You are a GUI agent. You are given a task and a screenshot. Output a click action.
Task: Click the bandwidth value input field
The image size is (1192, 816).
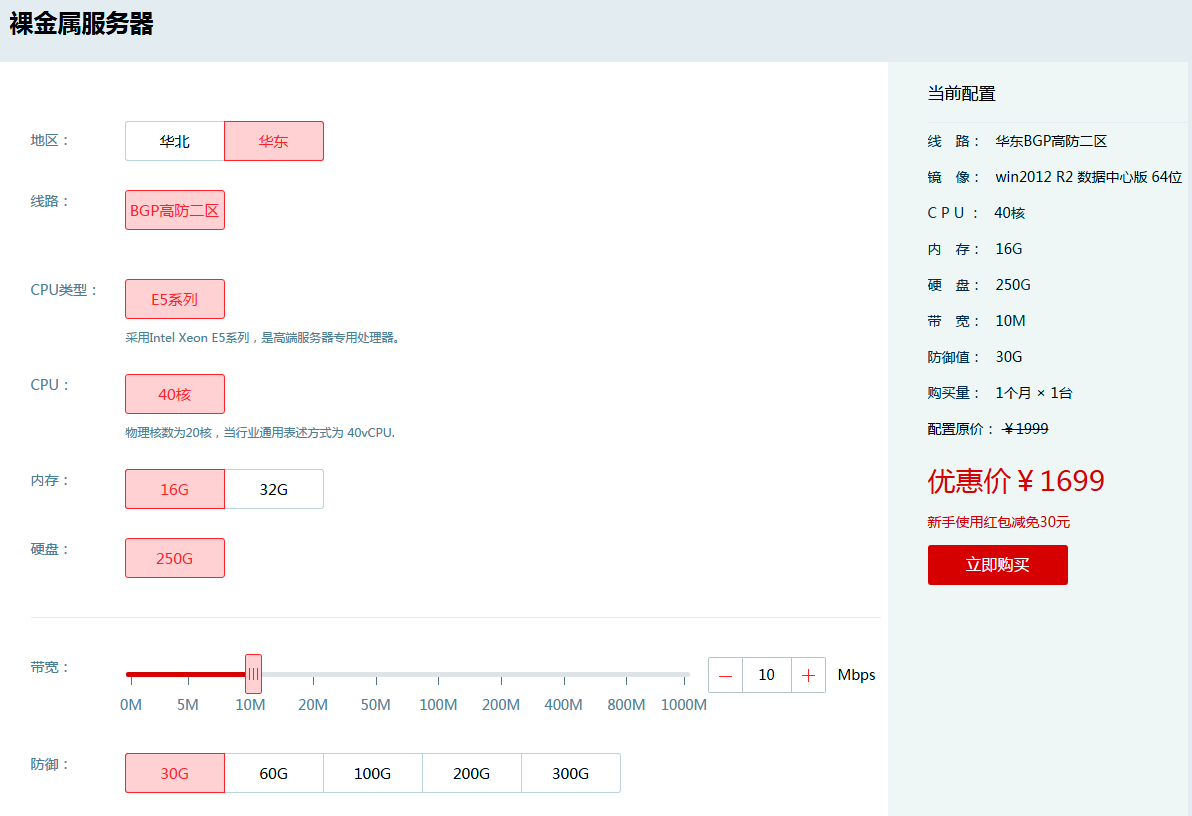[767, 675]
